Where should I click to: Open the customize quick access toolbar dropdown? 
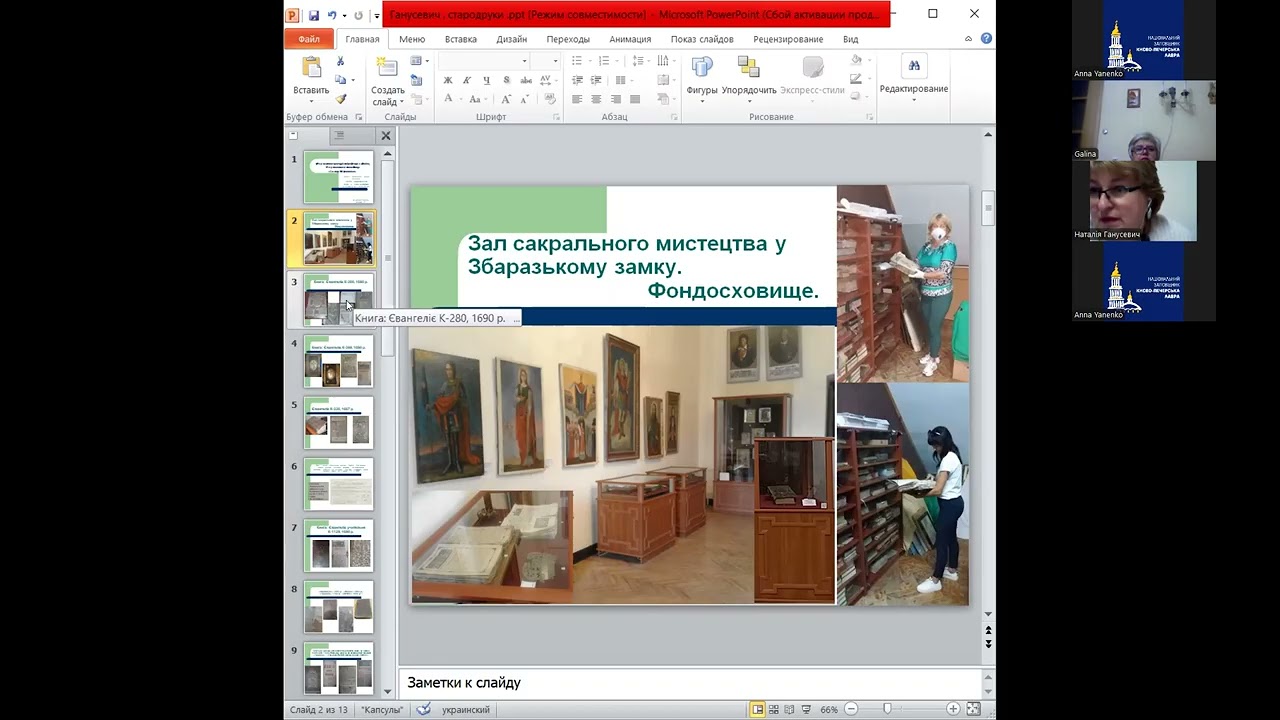tap(376, 15)
